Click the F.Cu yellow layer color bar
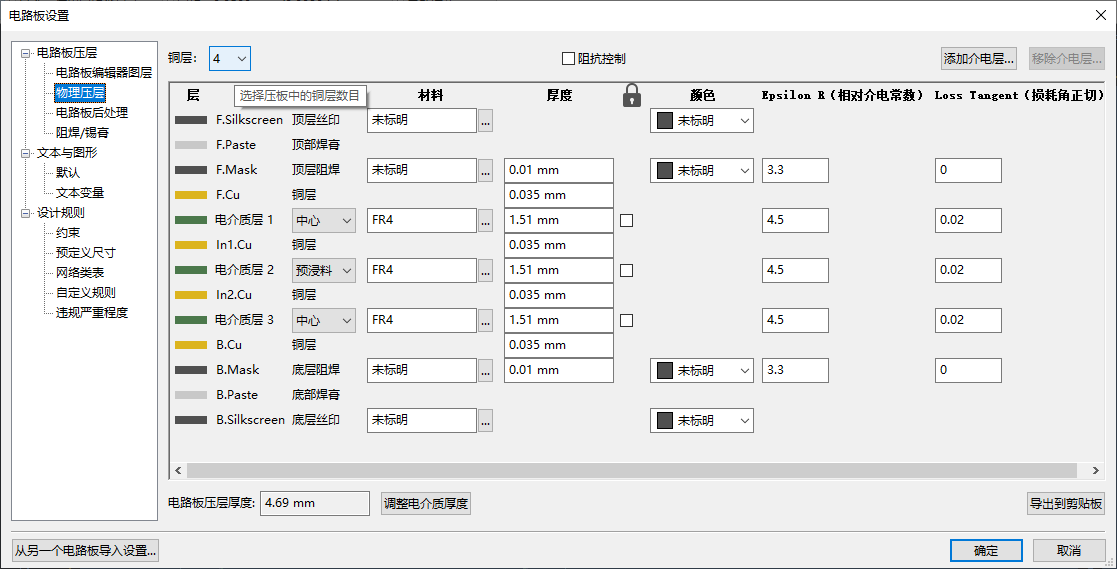The height and width of the screenshot is (569, 1117). (x=190, y=195)
